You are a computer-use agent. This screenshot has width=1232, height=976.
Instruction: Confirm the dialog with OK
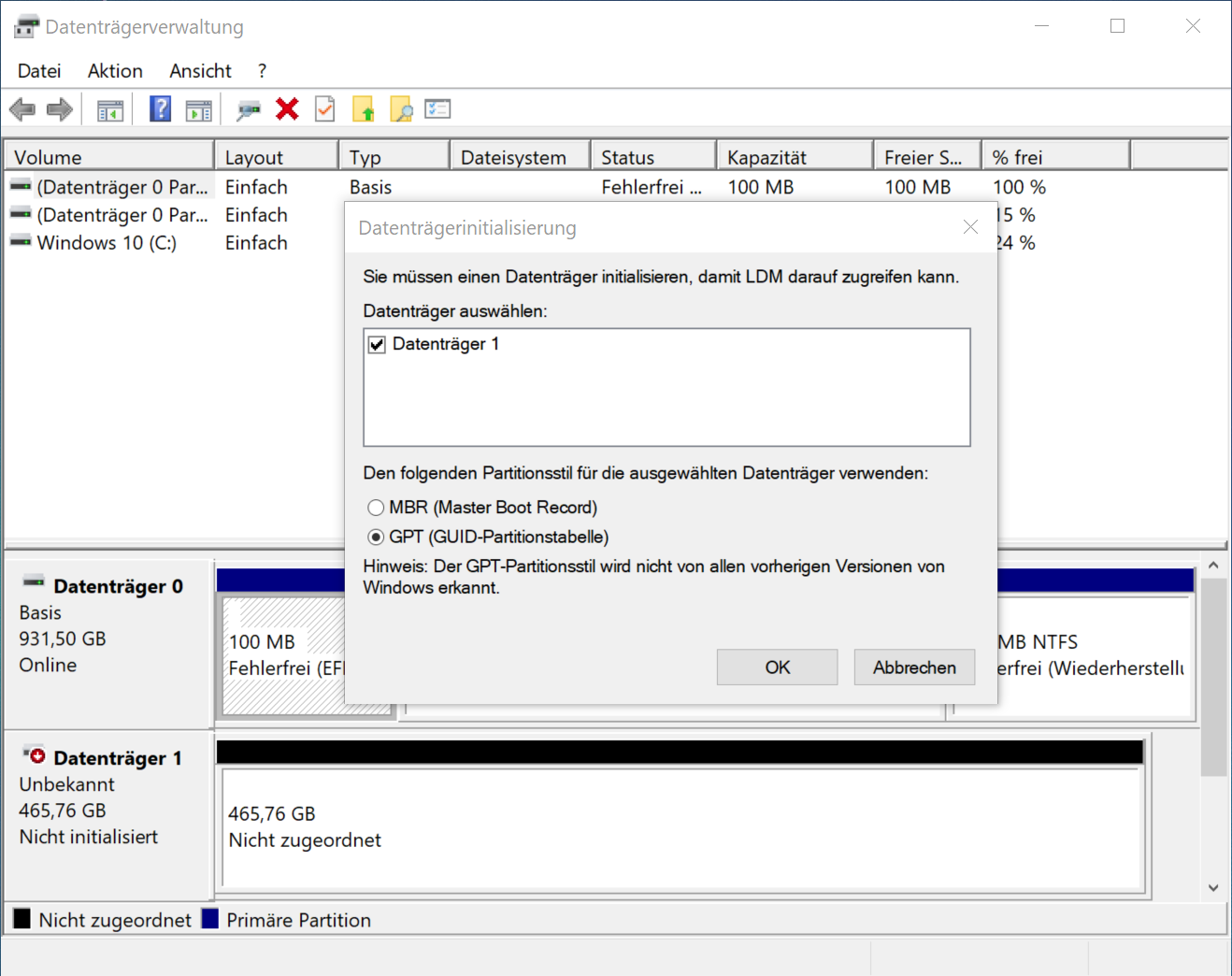tap(778, 667)
